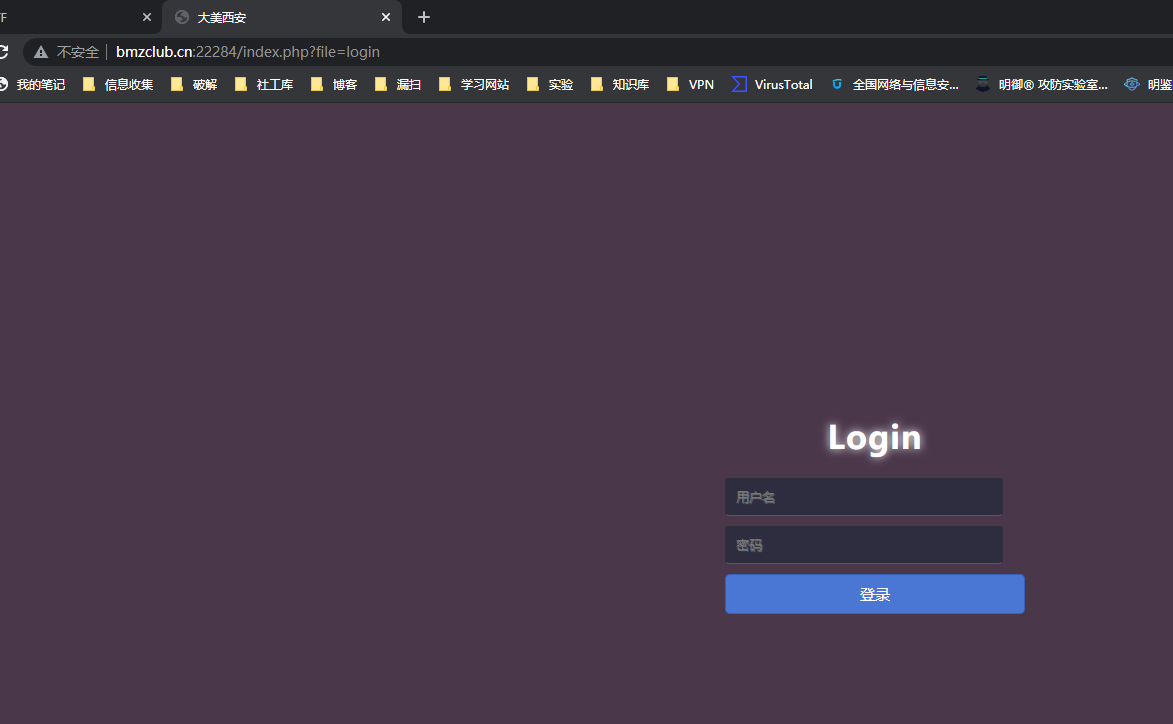Open the VPN bookmark folder

(690, 85)
